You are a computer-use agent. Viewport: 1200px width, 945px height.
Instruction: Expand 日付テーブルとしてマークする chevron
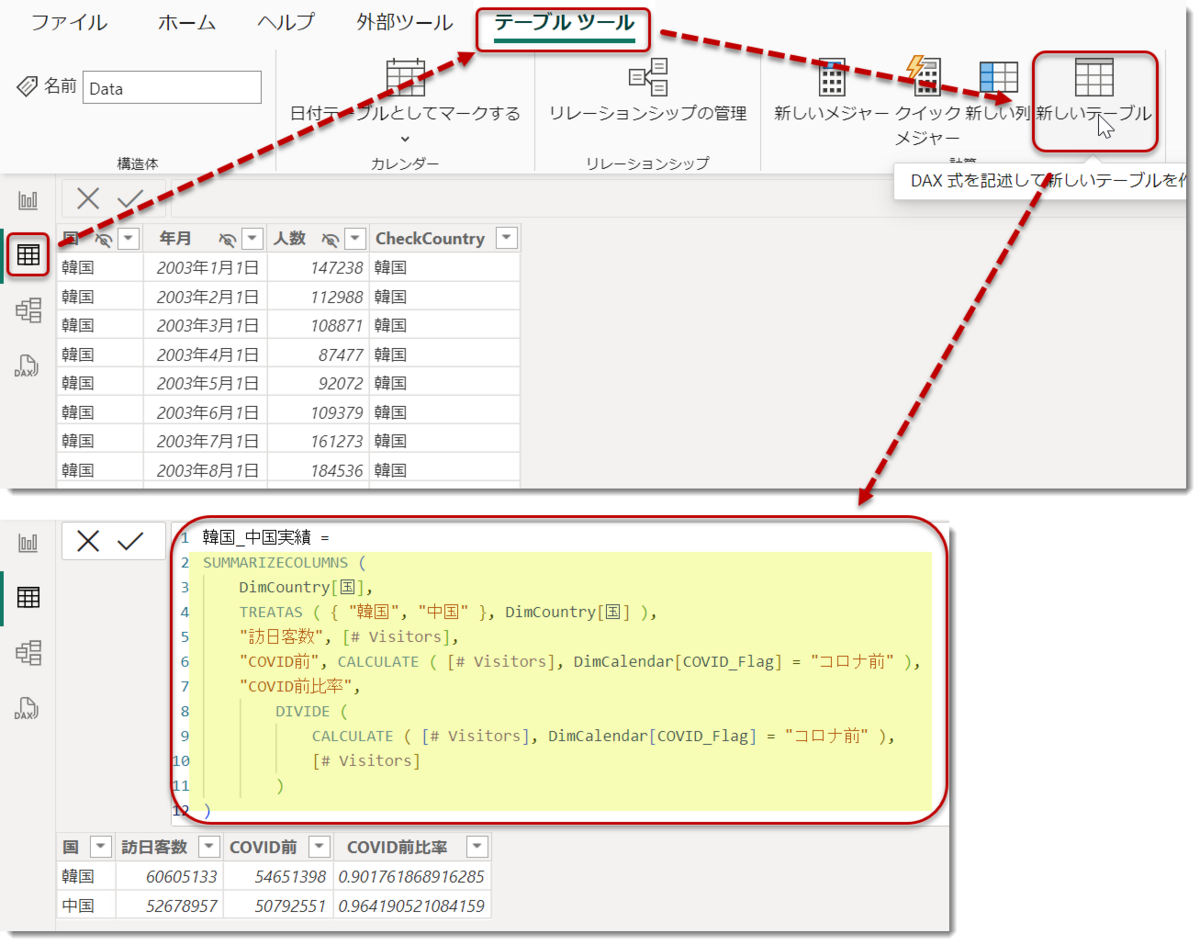pos(405,139)
